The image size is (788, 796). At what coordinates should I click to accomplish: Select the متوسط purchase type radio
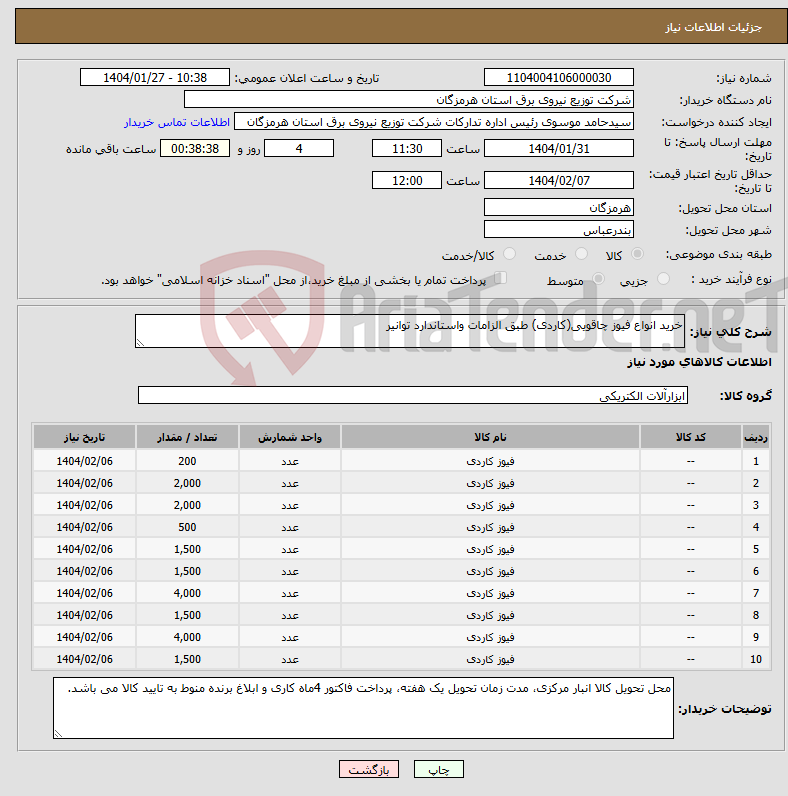[x=599, y=279]
